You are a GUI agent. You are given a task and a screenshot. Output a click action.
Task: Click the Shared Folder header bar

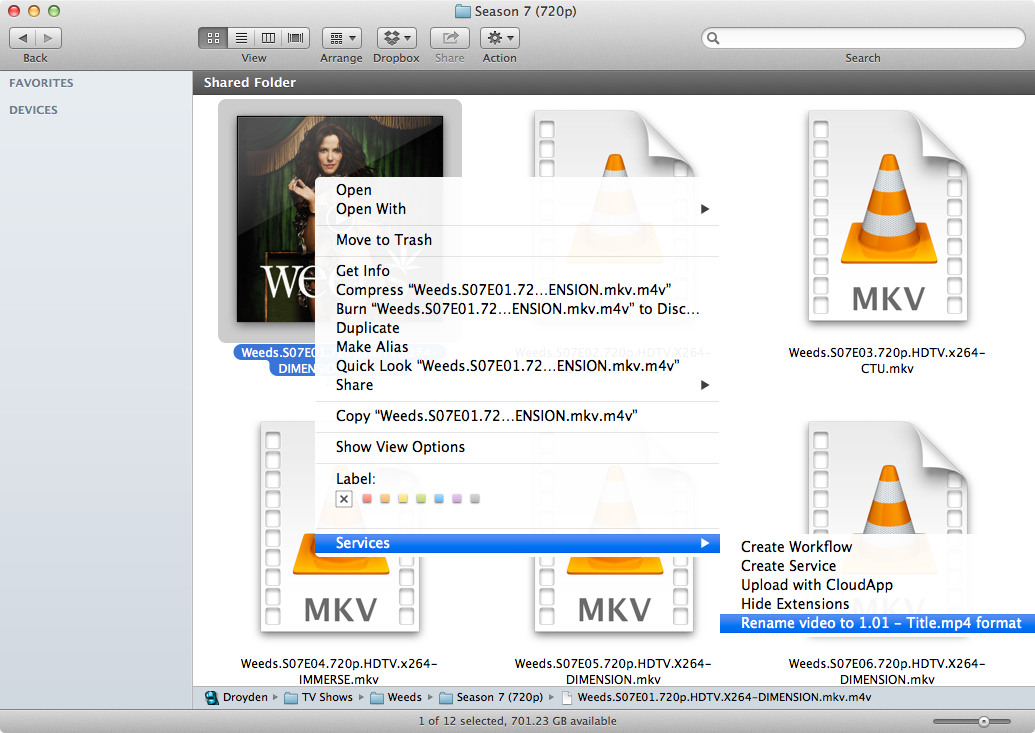[614, 83]
